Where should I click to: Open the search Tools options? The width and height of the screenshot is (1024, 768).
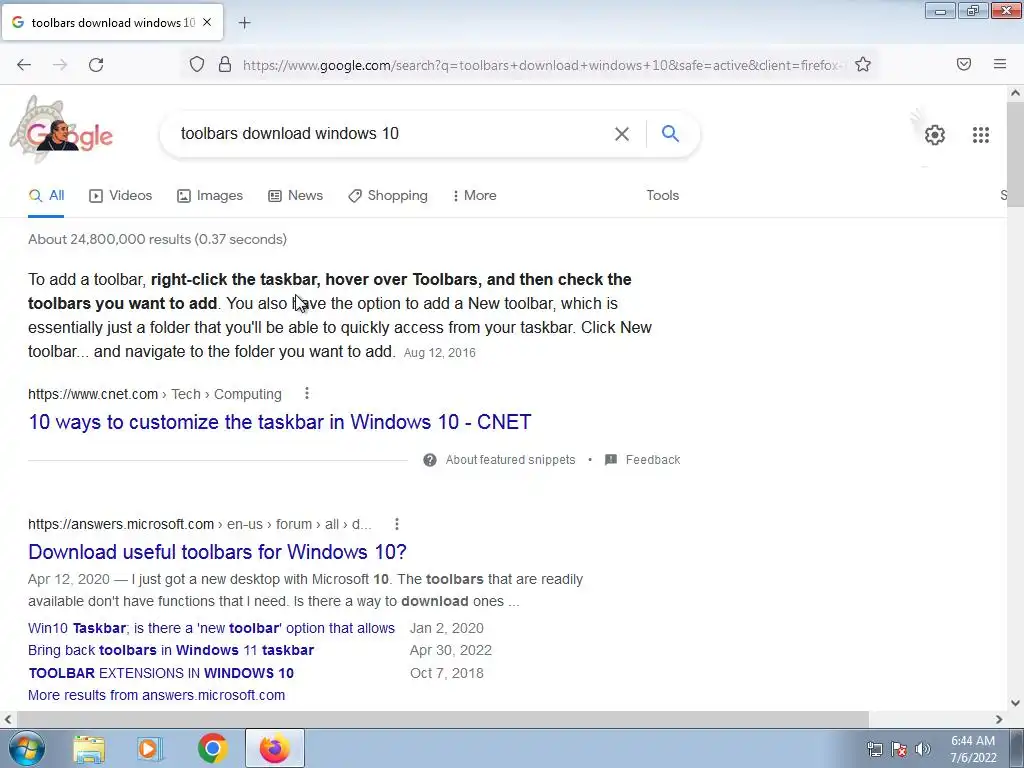663,195
